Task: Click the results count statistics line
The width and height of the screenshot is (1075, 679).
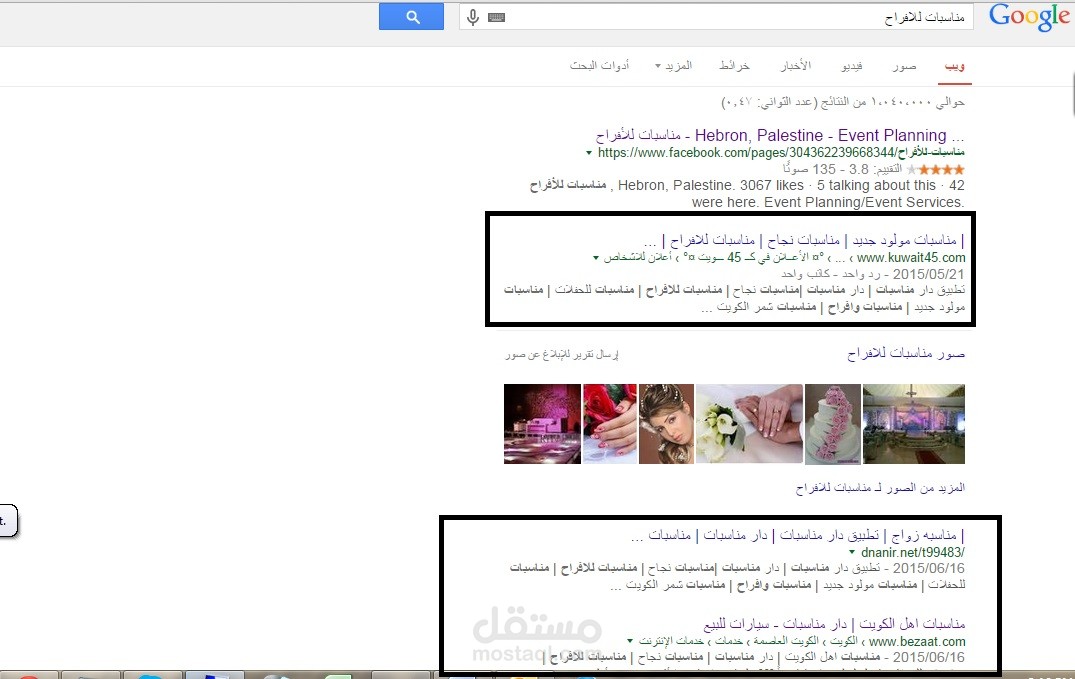Action: tap(843, 102)
